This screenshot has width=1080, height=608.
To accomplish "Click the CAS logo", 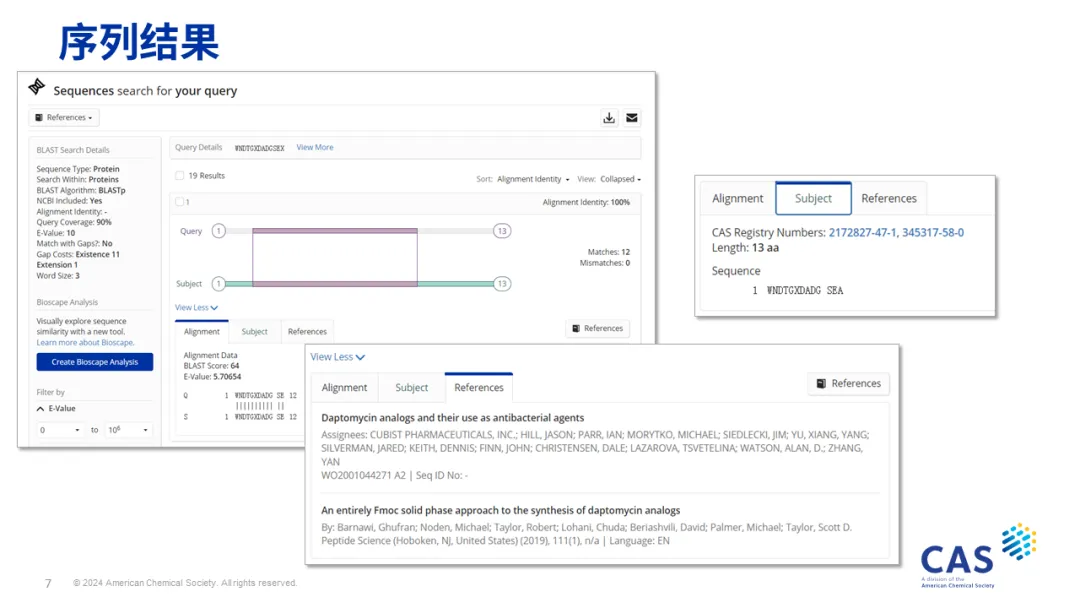I will pyautogui.click(x=978, y=556).
